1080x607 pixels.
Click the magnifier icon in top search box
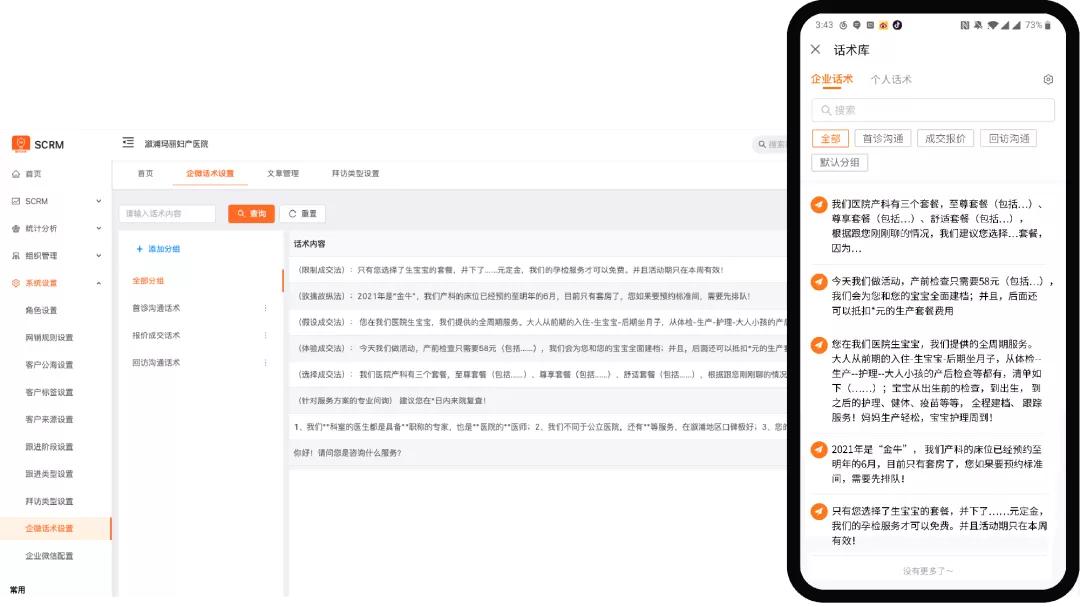click(x=762, y=144)
